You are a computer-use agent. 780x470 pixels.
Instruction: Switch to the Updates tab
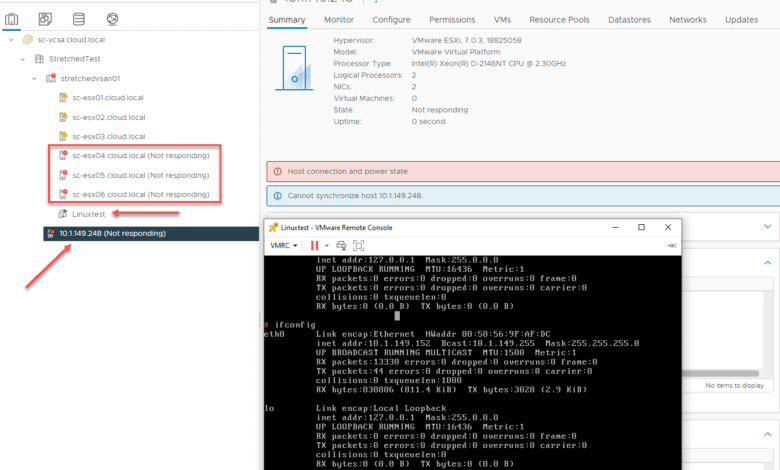741,20
